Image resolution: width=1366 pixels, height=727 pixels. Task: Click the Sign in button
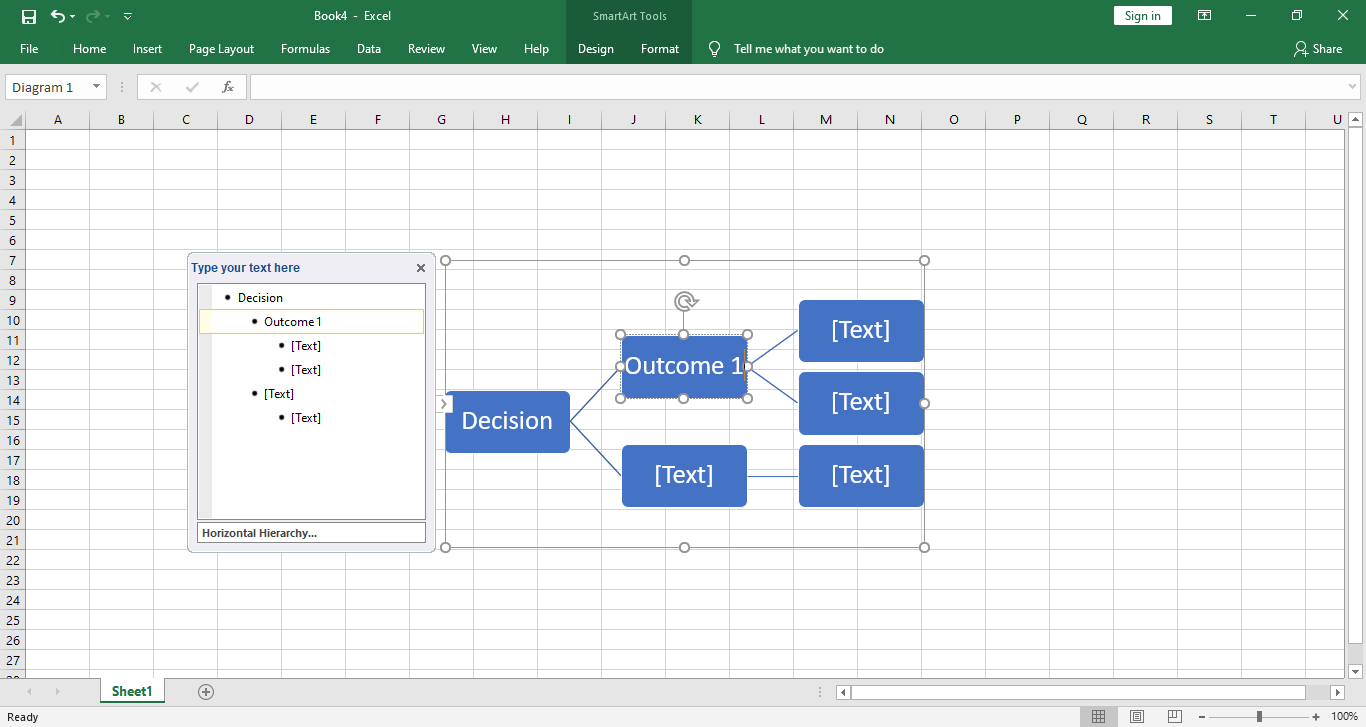click(1142, 15)
